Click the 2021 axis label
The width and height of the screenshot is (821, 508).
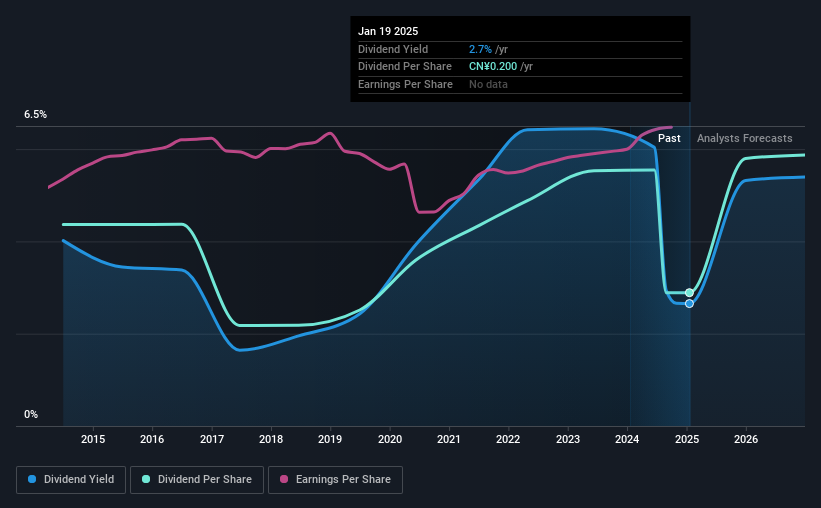click(x=449, y=439)
